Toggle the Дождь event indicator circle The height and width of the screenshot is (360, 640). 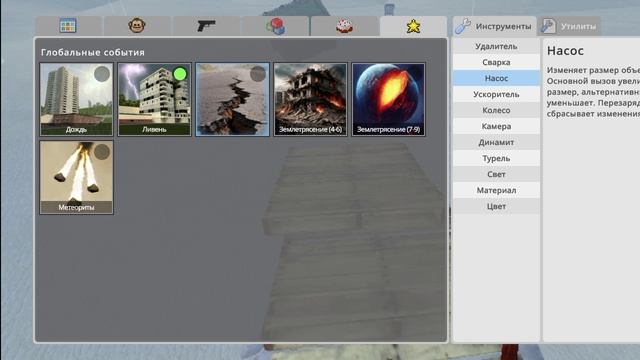102,74
